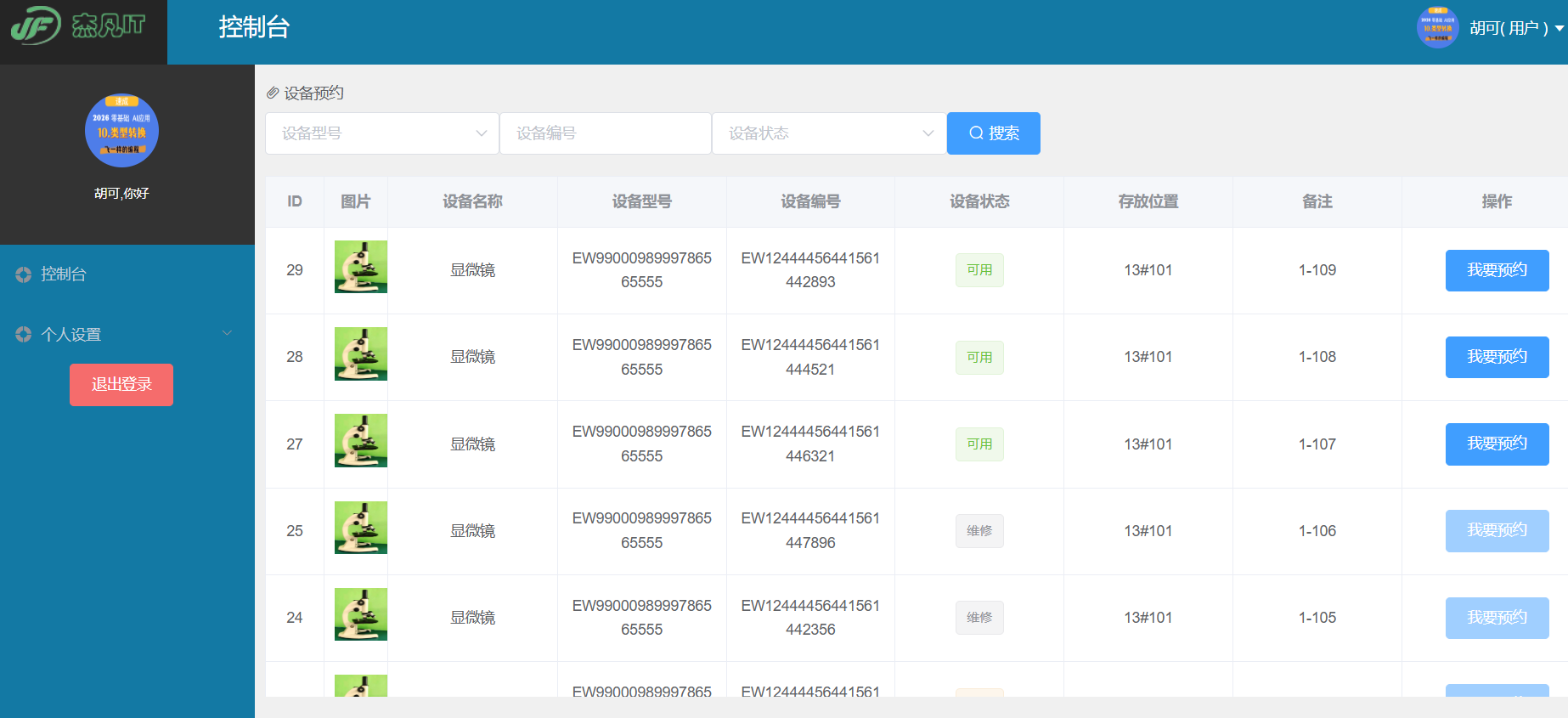
Task: Click the 设备型号 column header
Action: [641, 201]
